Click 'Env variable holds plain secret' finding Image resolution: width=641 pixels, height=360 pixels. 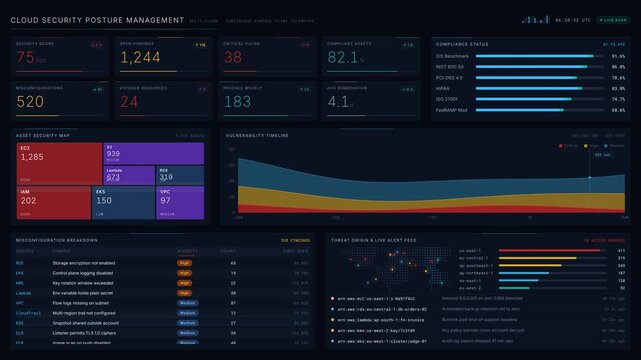point(83,293)
